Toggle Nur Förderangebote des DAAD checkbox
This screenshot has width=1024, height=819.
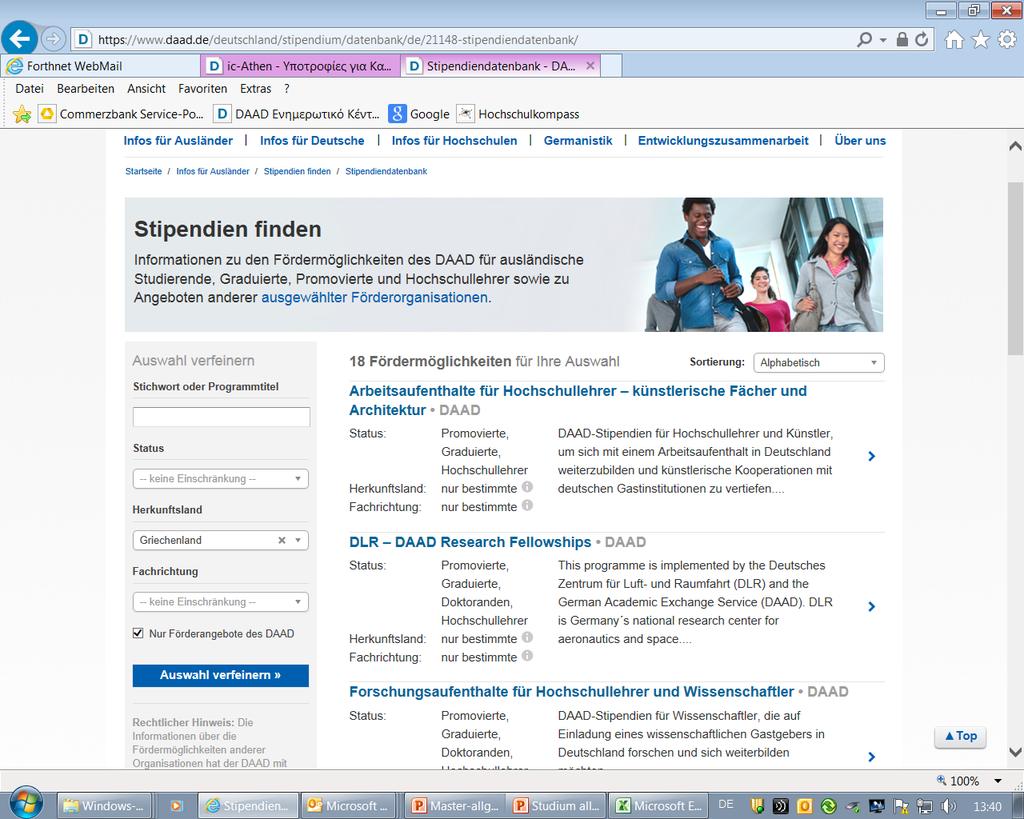pos(138,633)
